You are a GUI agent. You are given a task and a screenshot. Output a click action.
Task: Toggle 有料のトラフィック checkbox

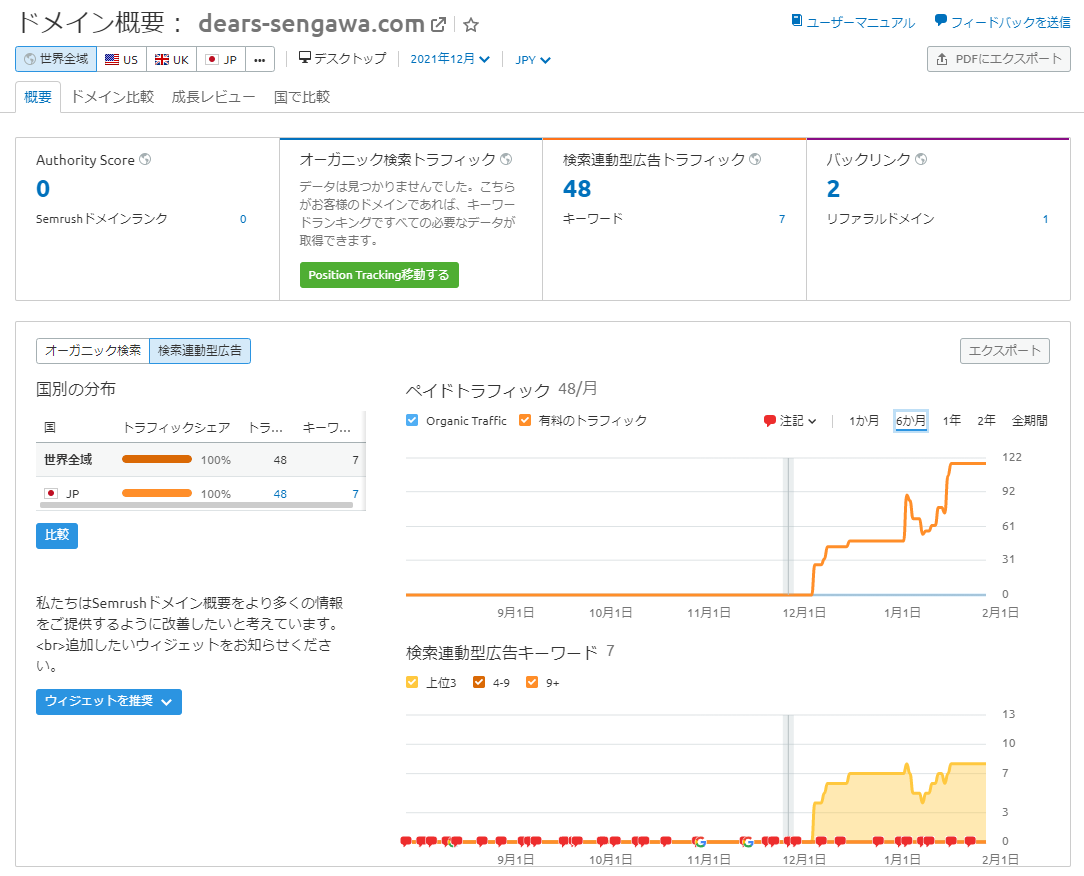(x=525, y=420)
